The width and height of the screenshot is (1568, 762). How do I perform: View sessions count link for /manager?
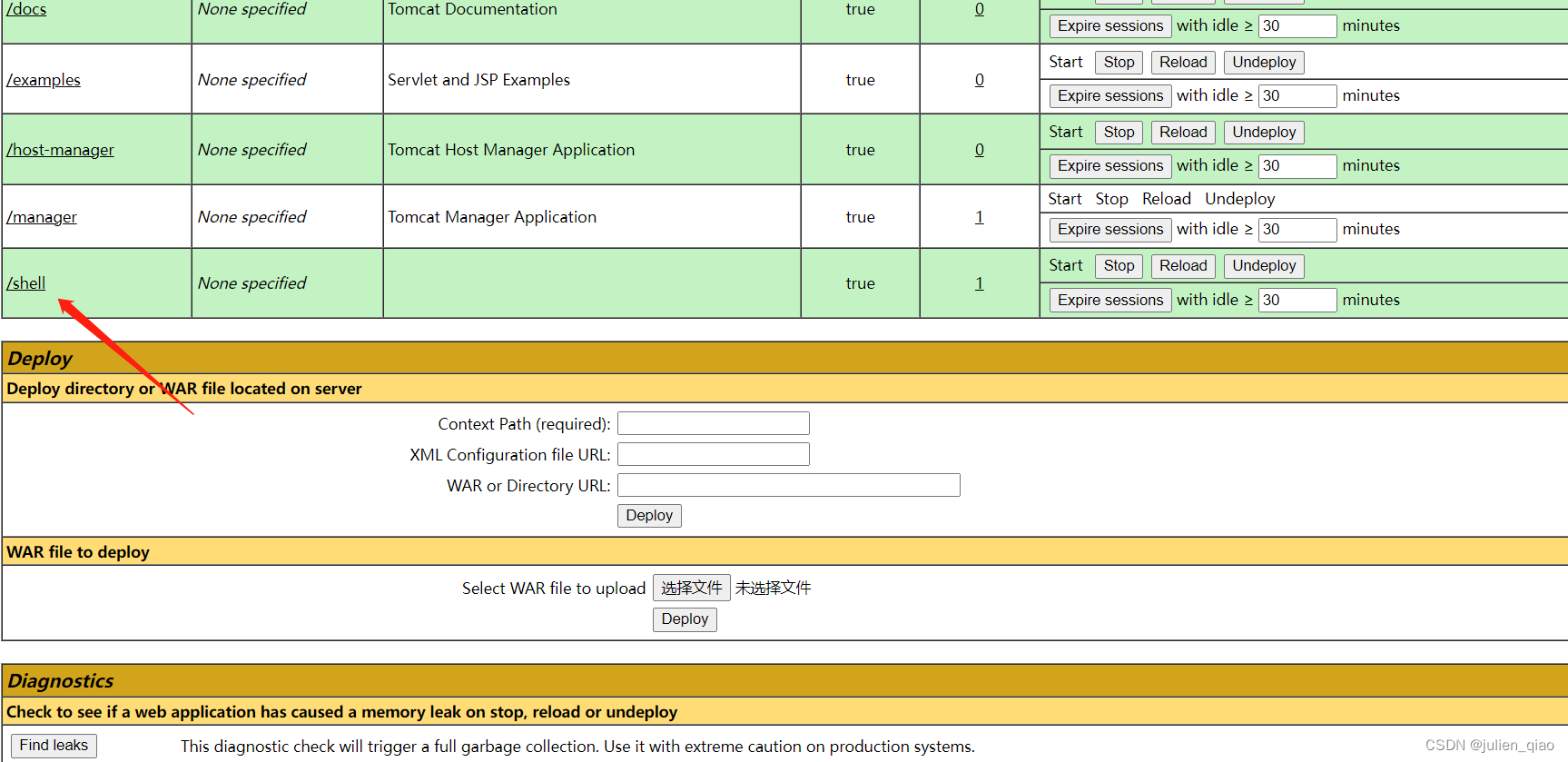pos(980,217)
